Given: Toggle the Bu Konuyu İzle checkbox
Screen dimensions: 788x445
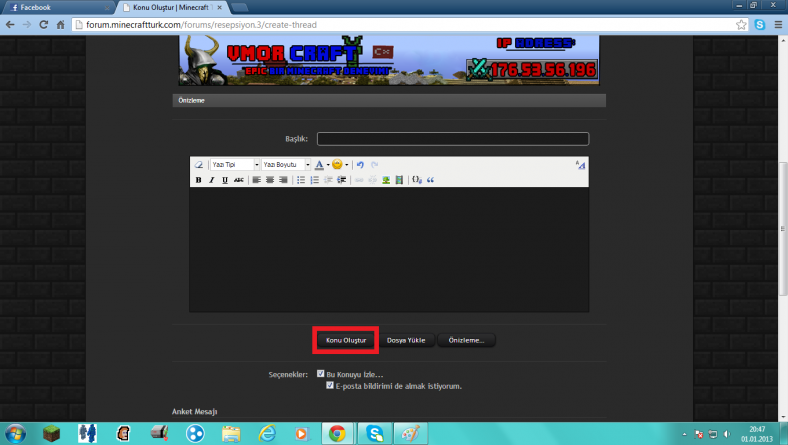Looking at the screenshot, I should (321, 374).
